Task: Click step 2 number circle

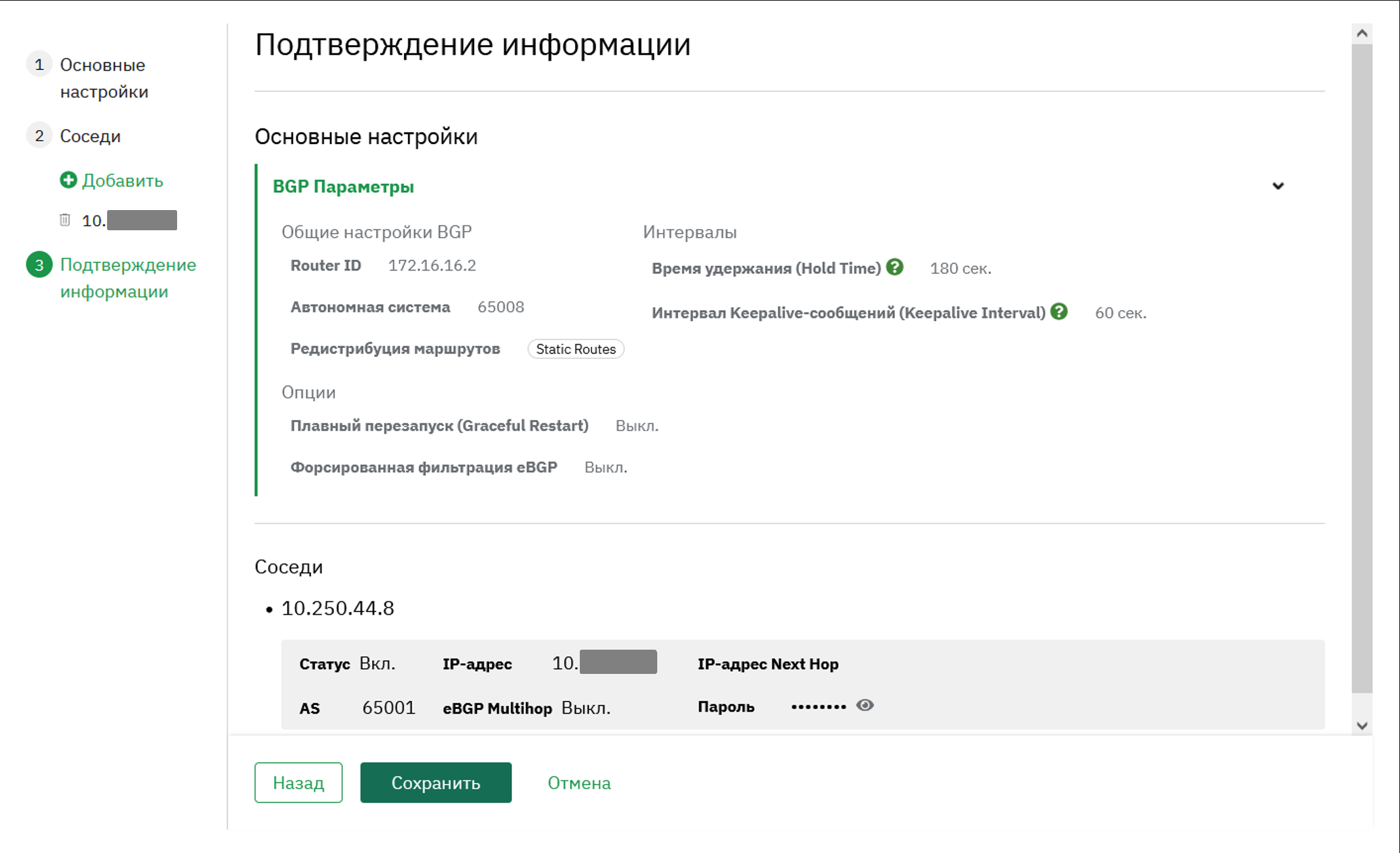Action: tap(39, 136)
